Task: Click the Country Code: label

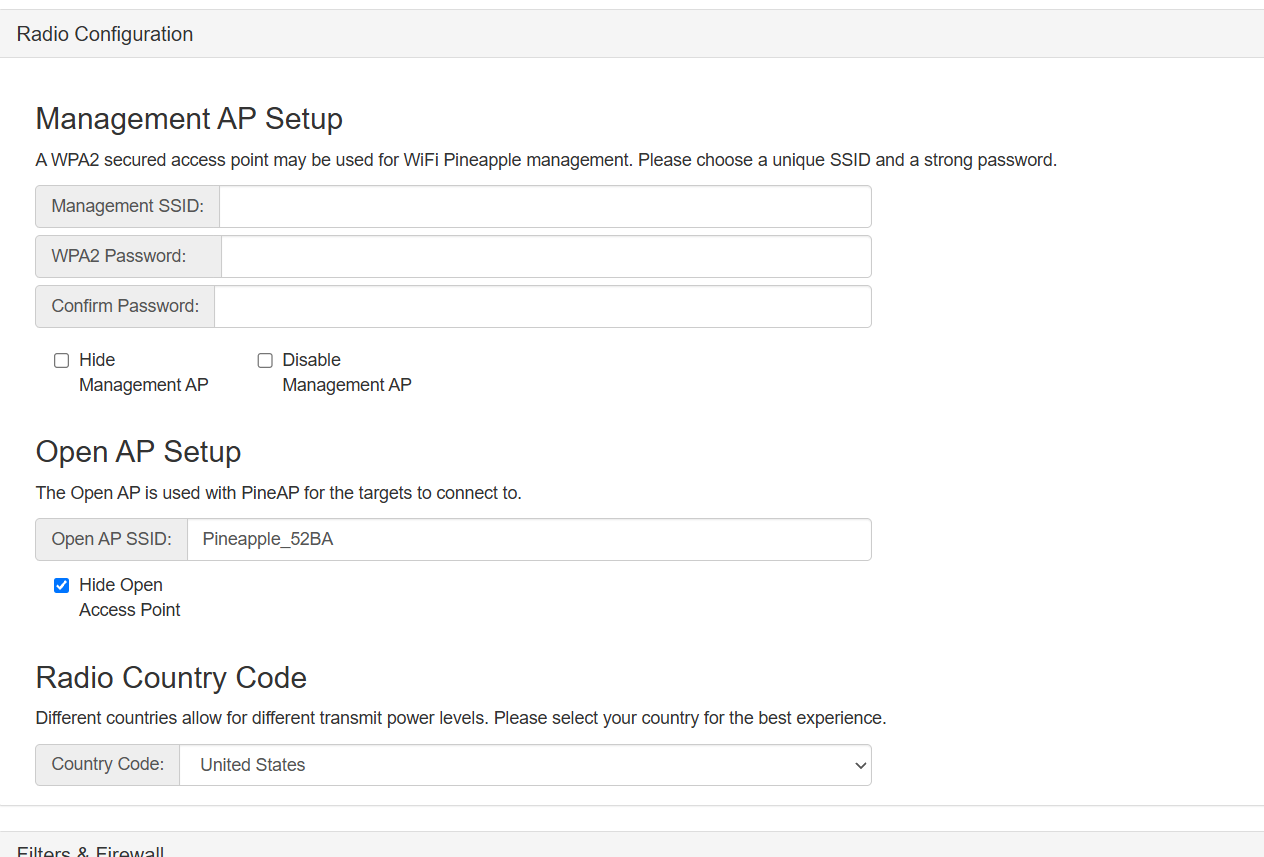Action: (108, 765)
